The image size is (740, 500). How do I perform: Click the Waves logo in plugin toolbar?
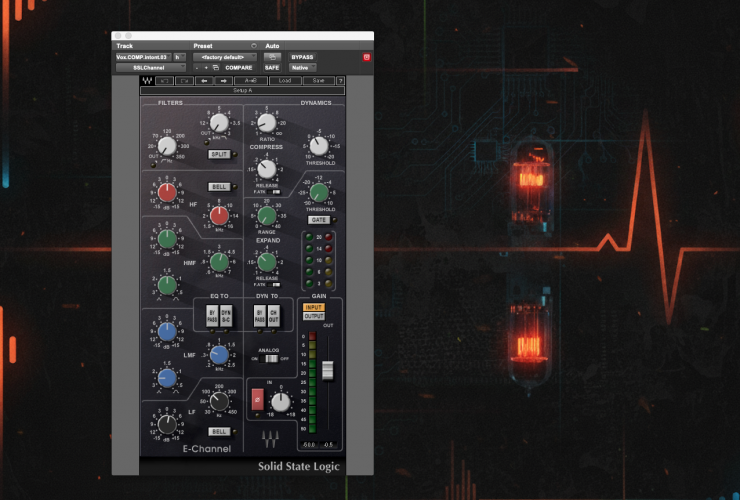coord(147,81)
